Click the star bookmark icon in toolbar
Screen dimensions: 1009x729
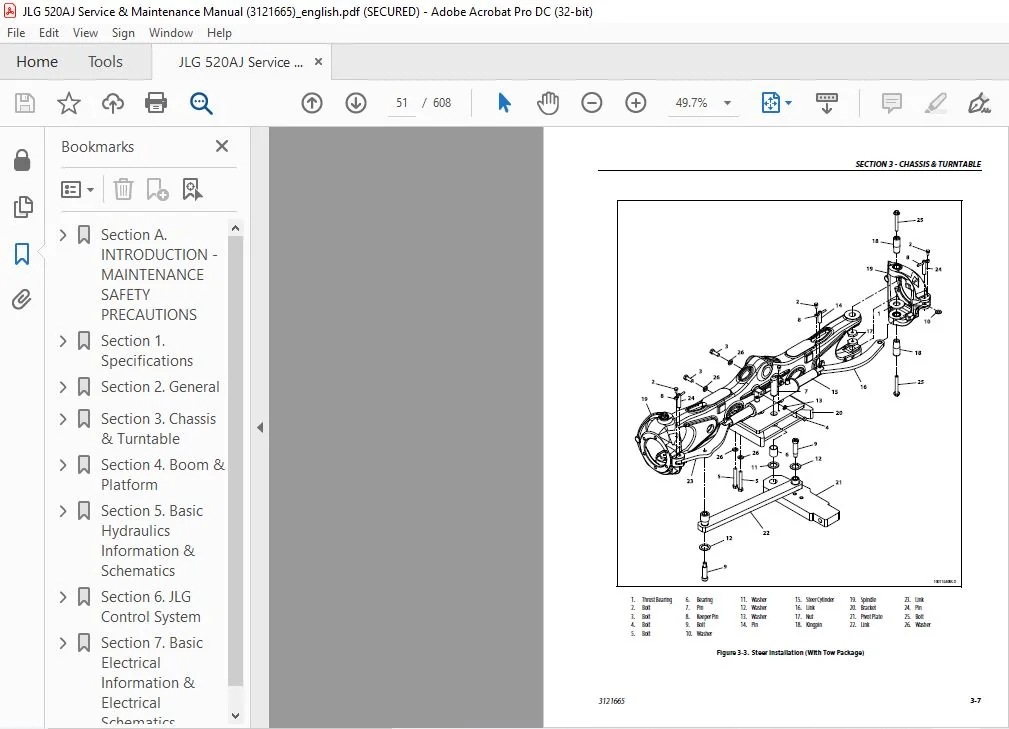(69, 103)
